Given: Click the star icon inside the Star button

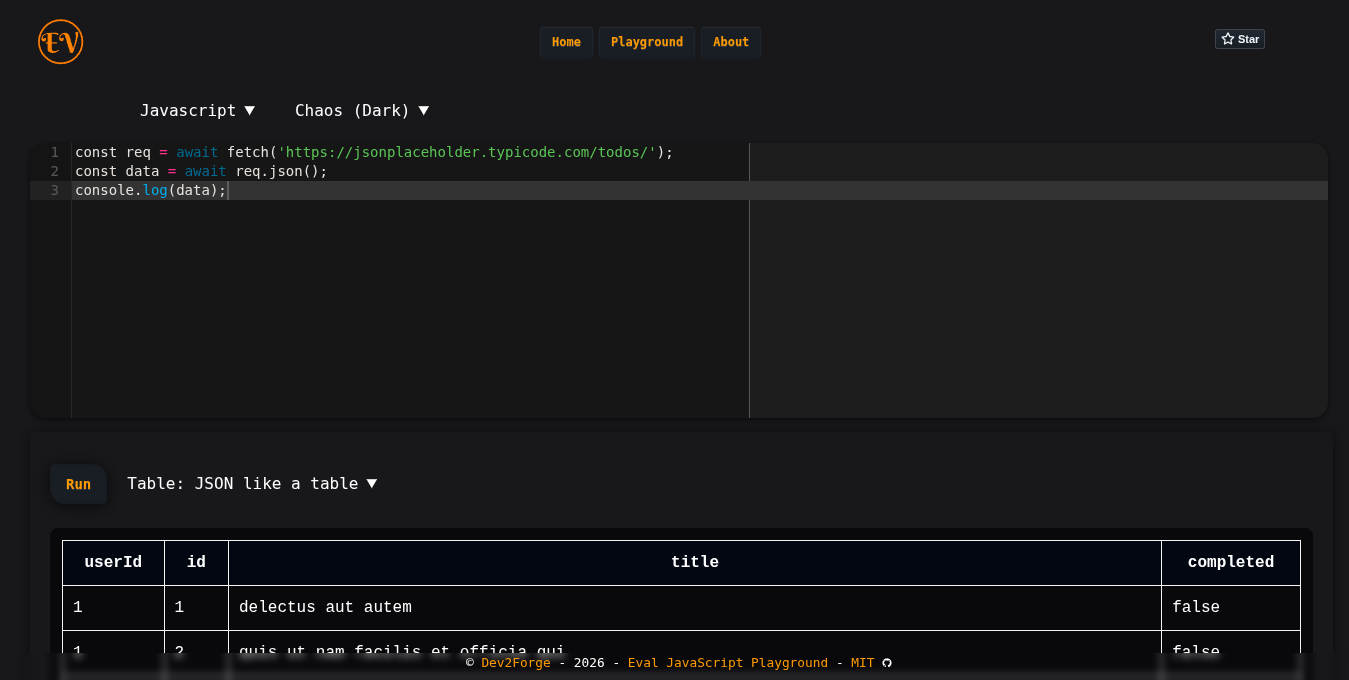Looking at the screenshot, I should tap(1227, 38).
